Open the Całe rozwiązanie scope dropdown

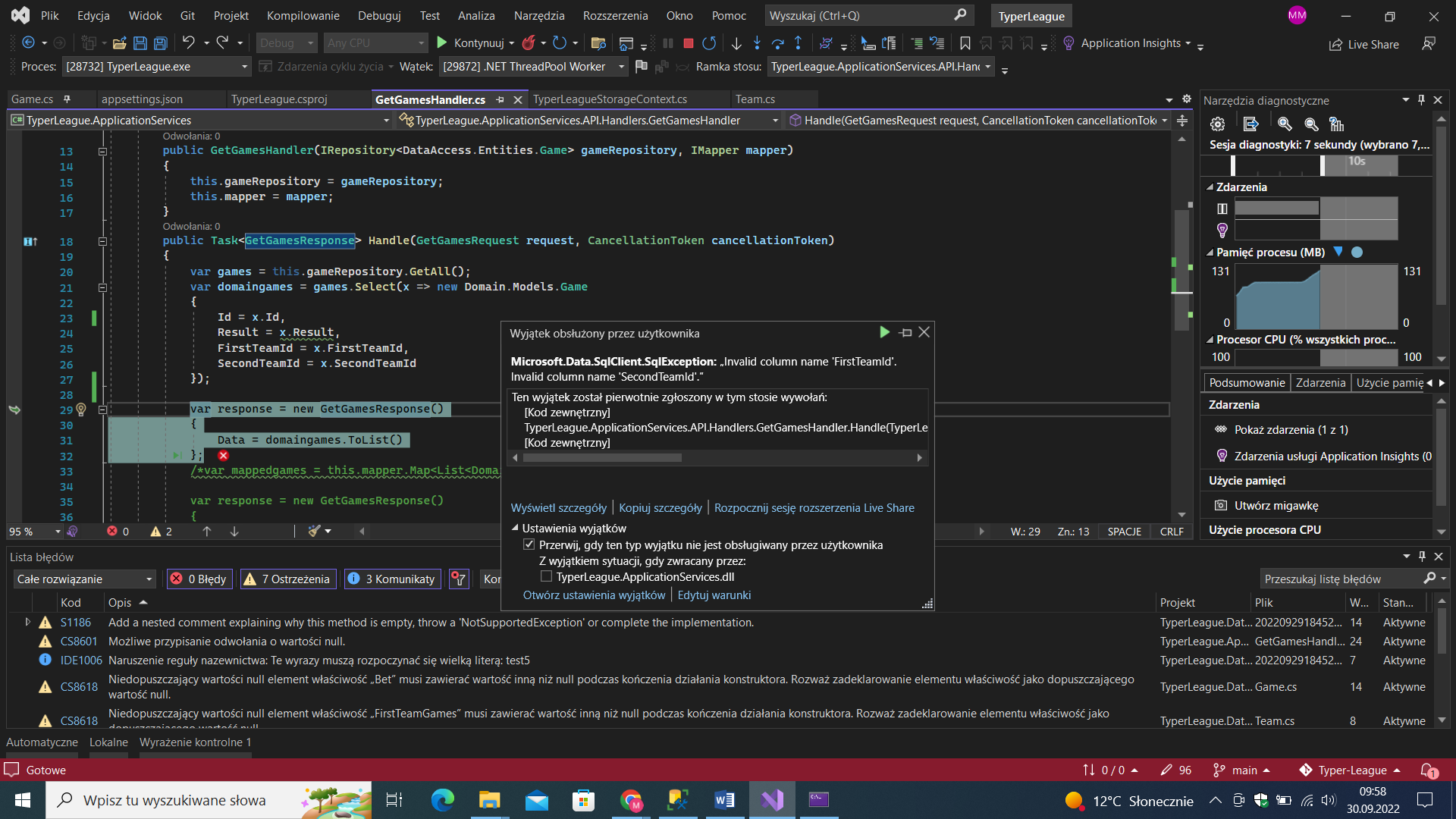click(x=83, y=579)
